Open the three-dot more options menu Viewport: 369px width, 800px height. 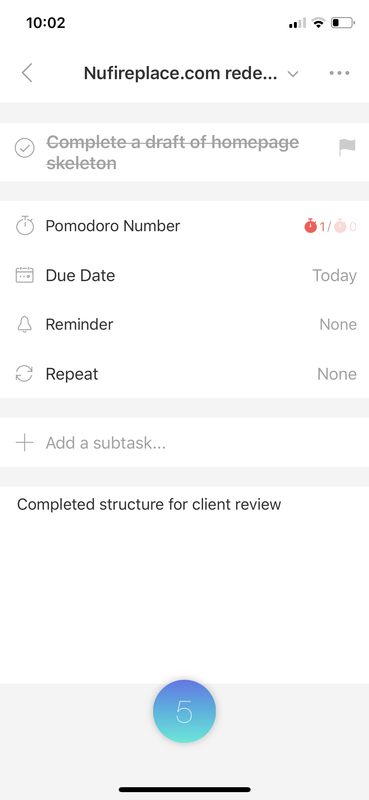pyautogui.click(x=339, y=73)
